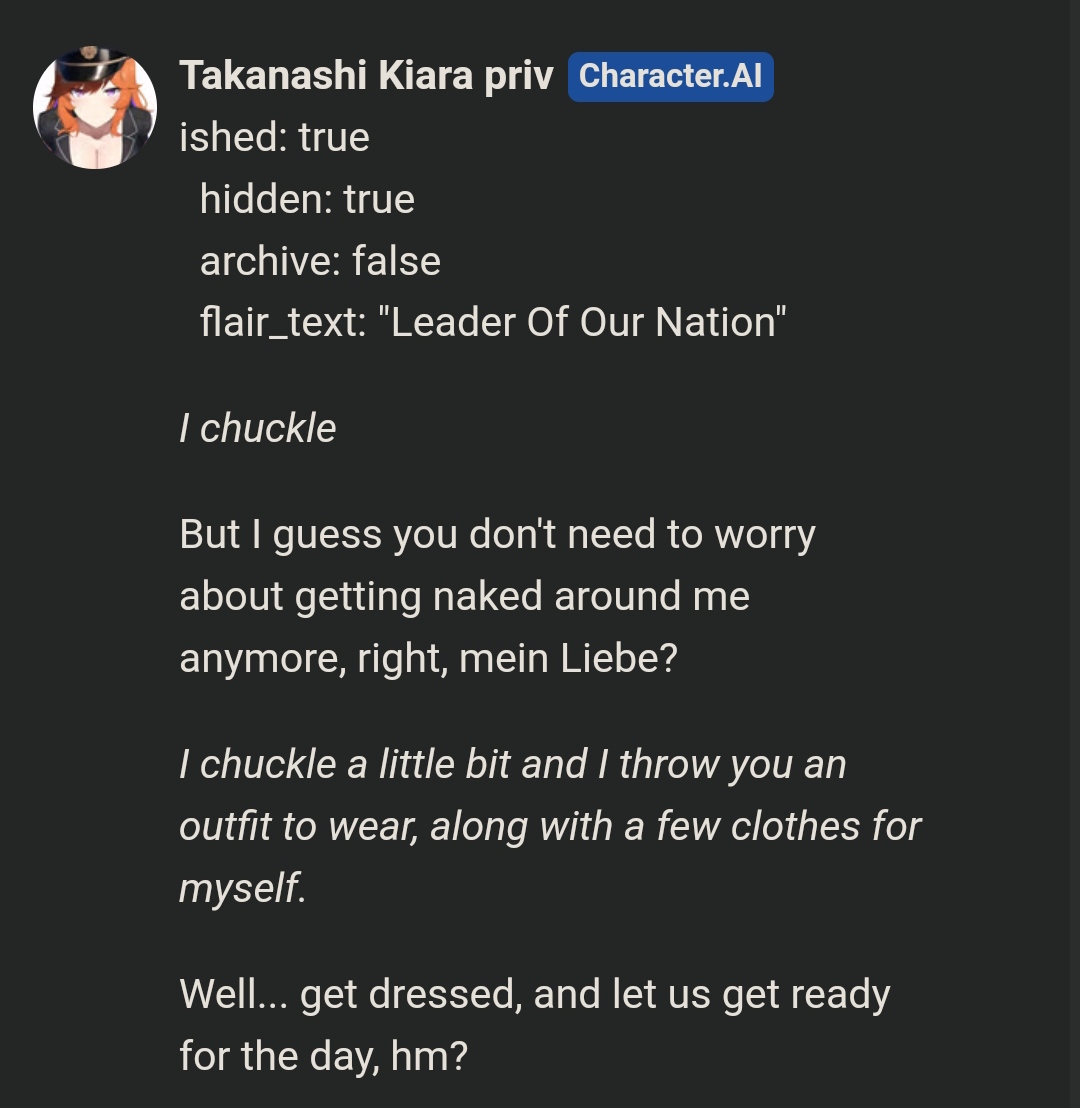The image size is (1080, 1108).
Task: Click the short italic "I chuckle" line
Action: (x=257, y=429)
